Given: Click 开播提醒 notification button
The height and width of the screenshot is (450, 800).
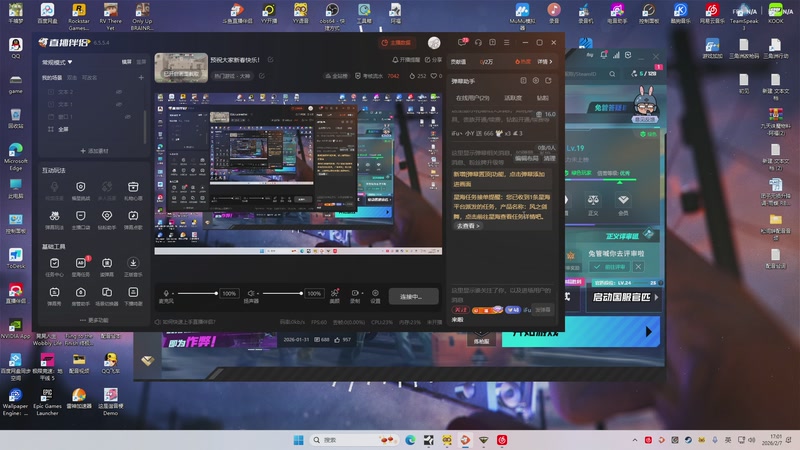Looking at the screenshot, I should [x=406, y=60].
